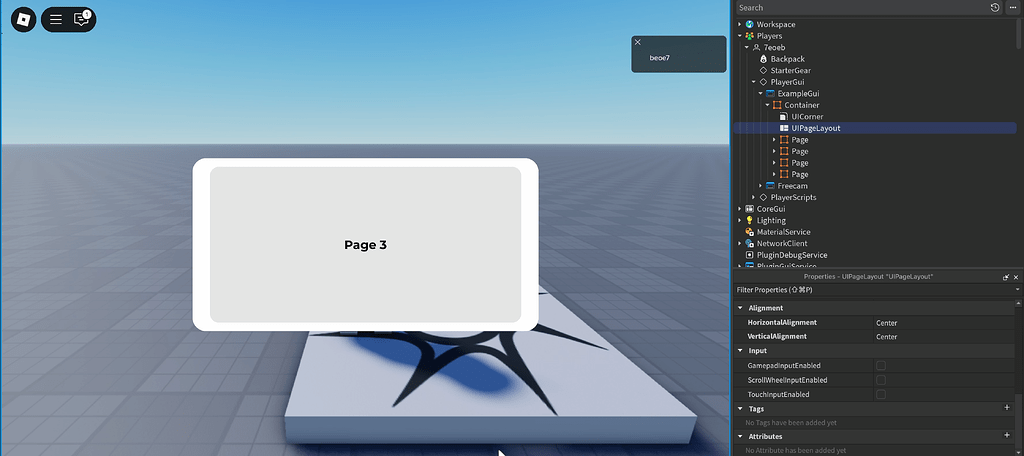The image size is (1024, 456).
Task: Expand the Freecam node
Action: point(761,186)
